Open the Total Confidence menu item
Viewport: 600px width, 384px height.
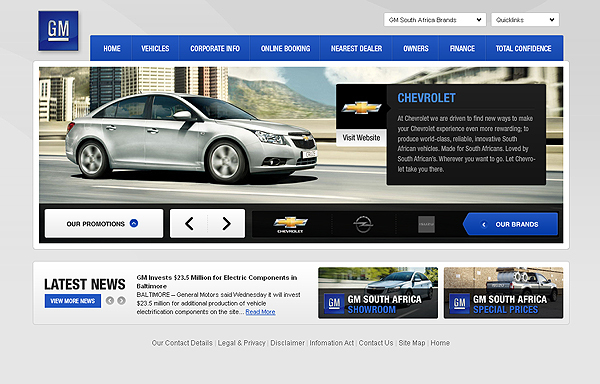[523, 49]
